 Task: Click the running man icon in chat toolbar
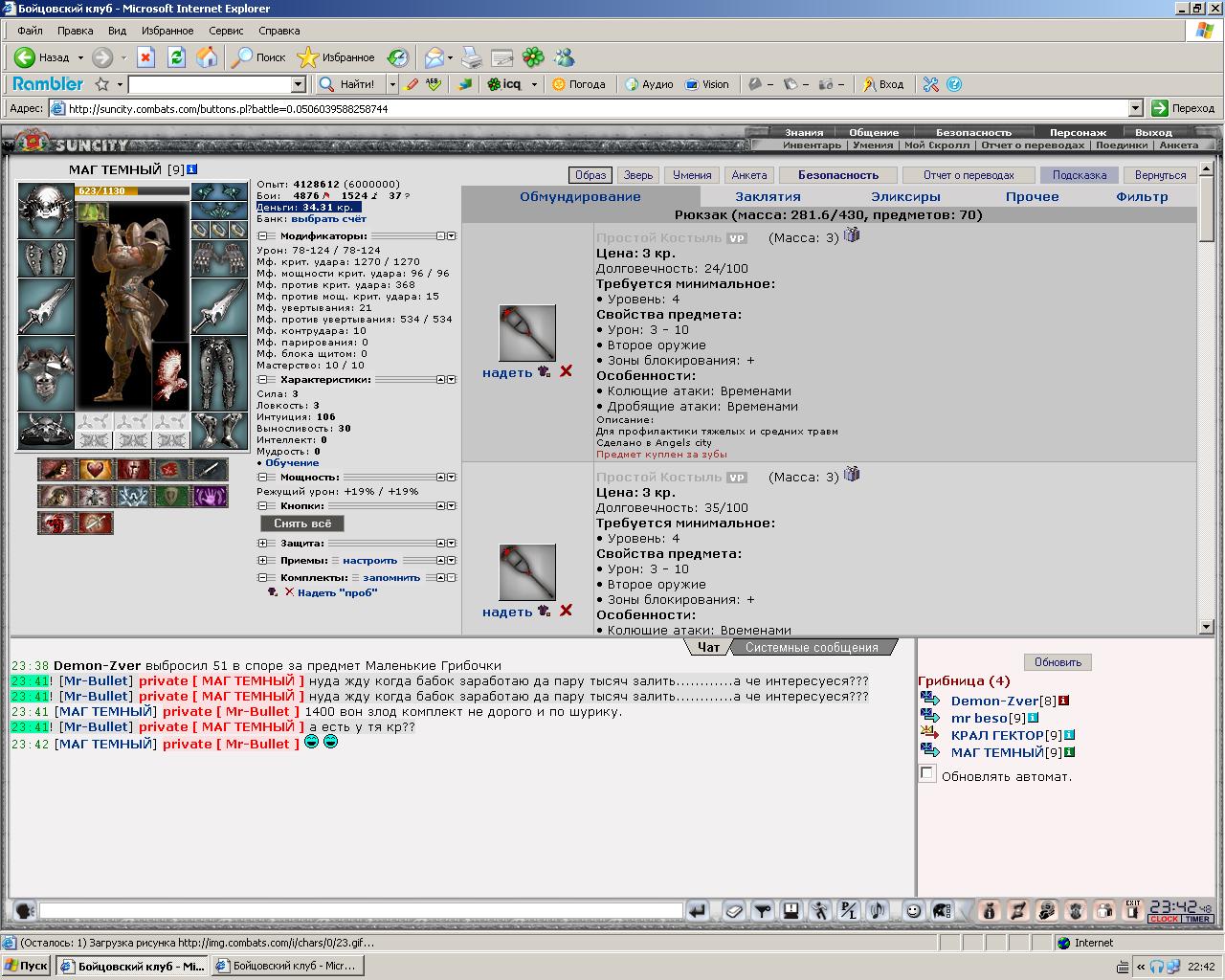[819, 910]
